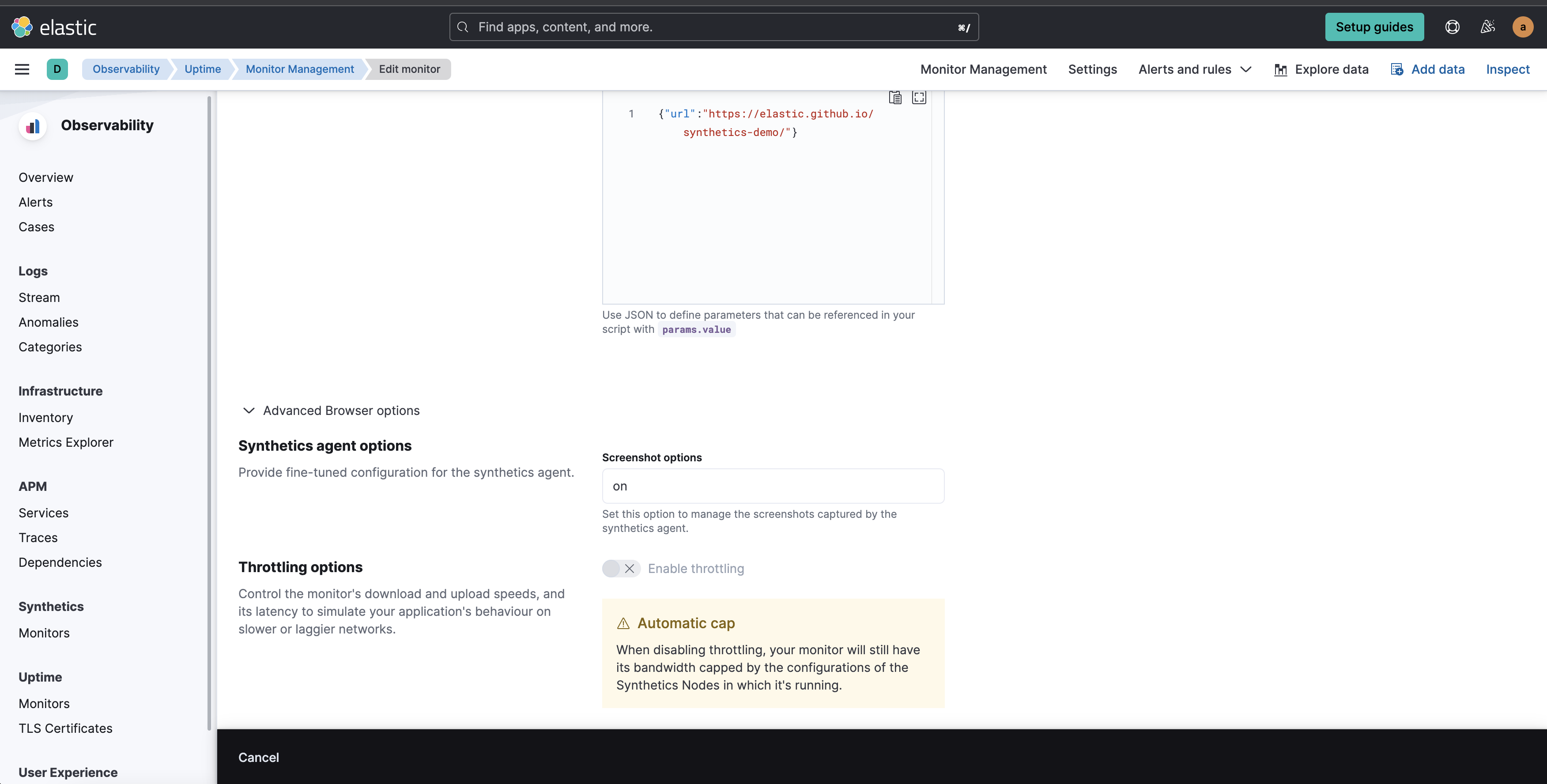Click the green D space avatar
The width and height of the screenshot is (1547, 784).
[57, 69]
